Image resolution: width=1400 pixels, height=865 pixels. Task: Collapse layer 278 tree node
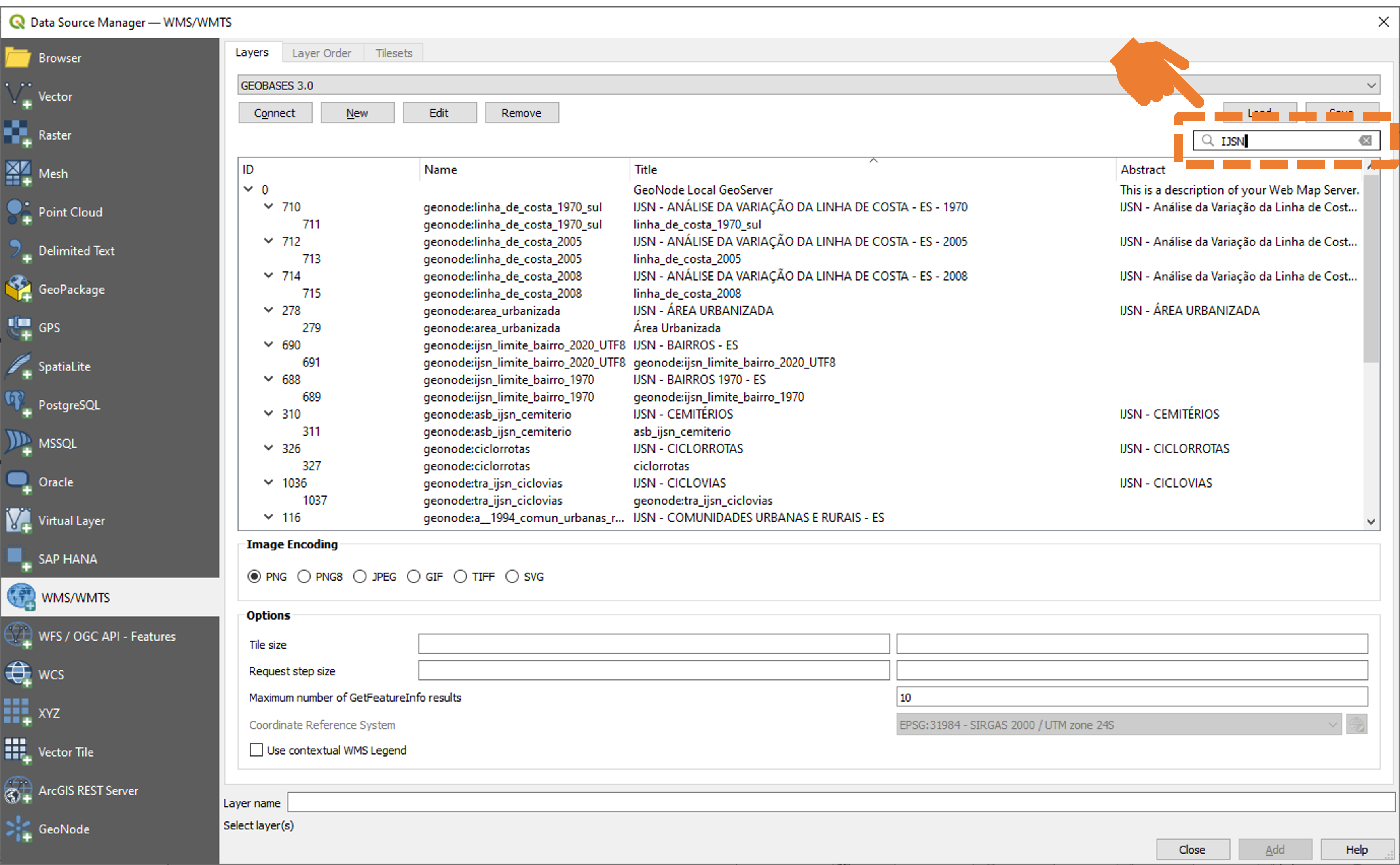pos(268,310)
